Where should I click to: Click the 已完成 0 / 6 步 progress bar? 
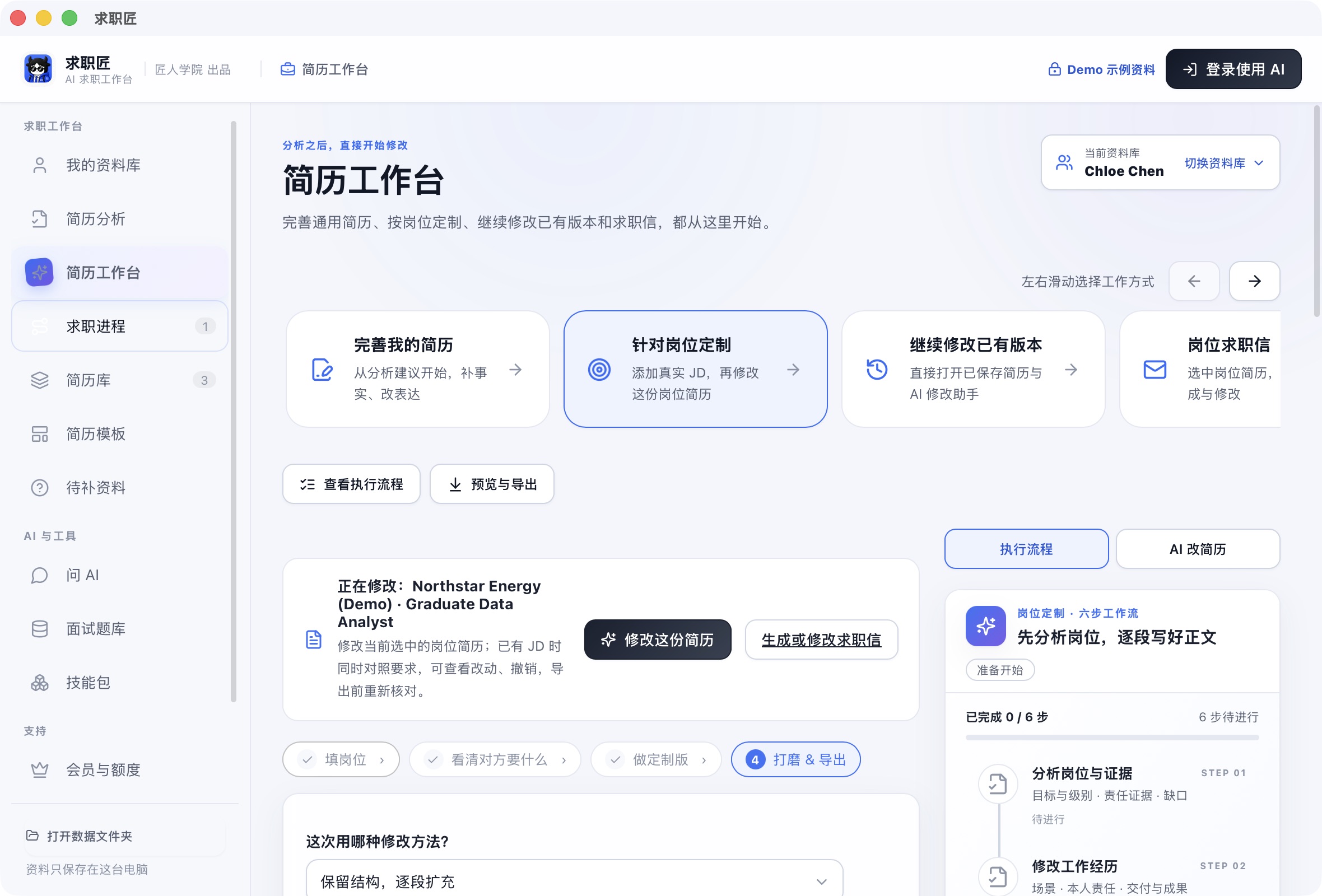tap(1112, 738)
